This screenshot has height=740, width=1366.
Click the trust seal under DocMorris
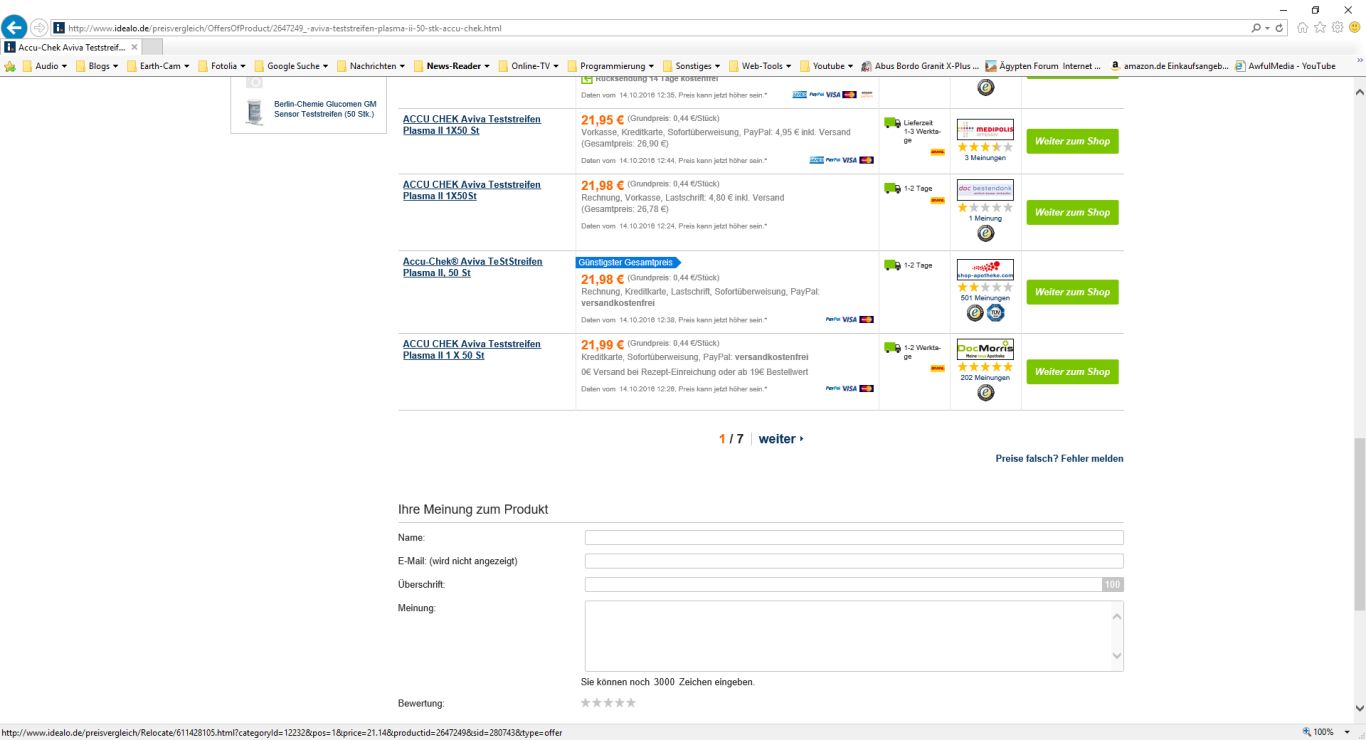tap(986, 393)
